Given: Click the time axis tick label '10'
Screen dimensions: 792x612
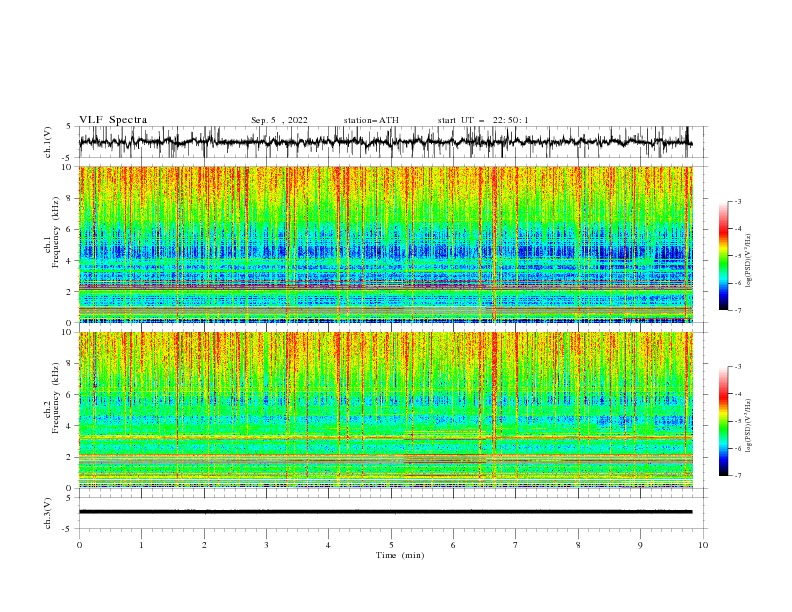Looking at the screenshot, I should 703,545.
